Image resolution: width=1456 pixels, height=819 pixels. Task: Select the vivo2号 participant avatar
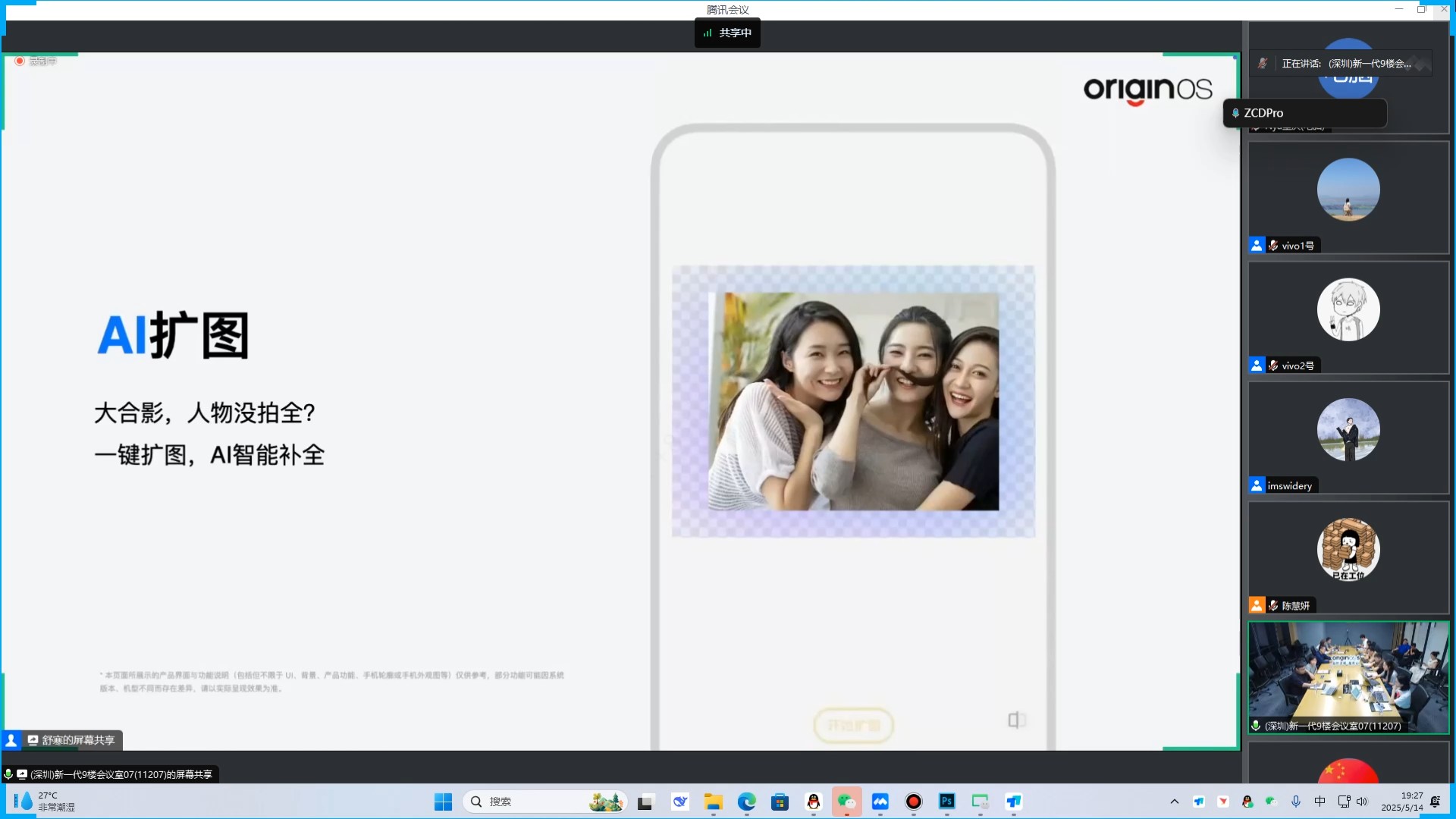1348,309
